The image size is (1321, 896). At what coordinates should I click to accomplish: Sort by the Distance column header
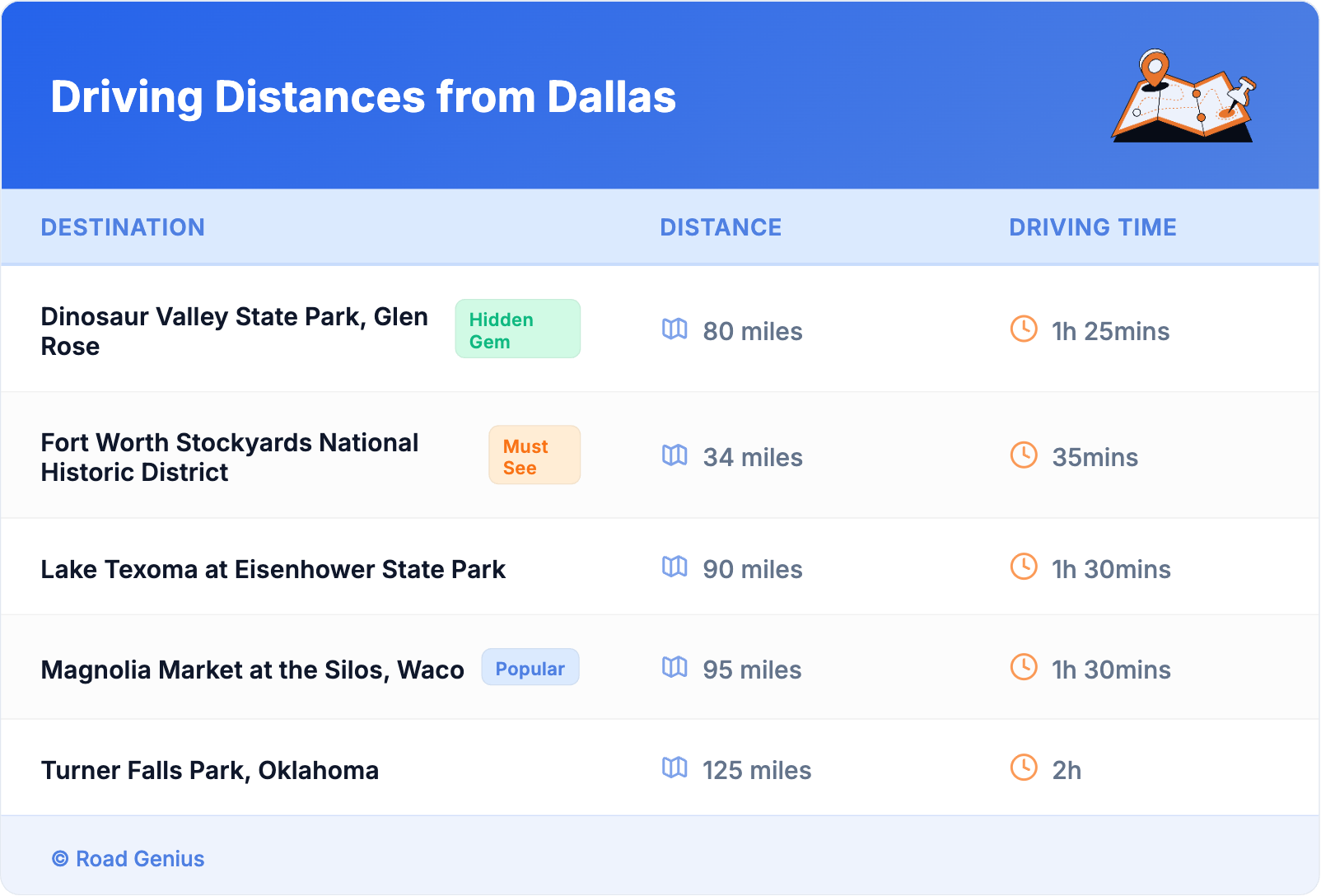click(x=721, y=227)
